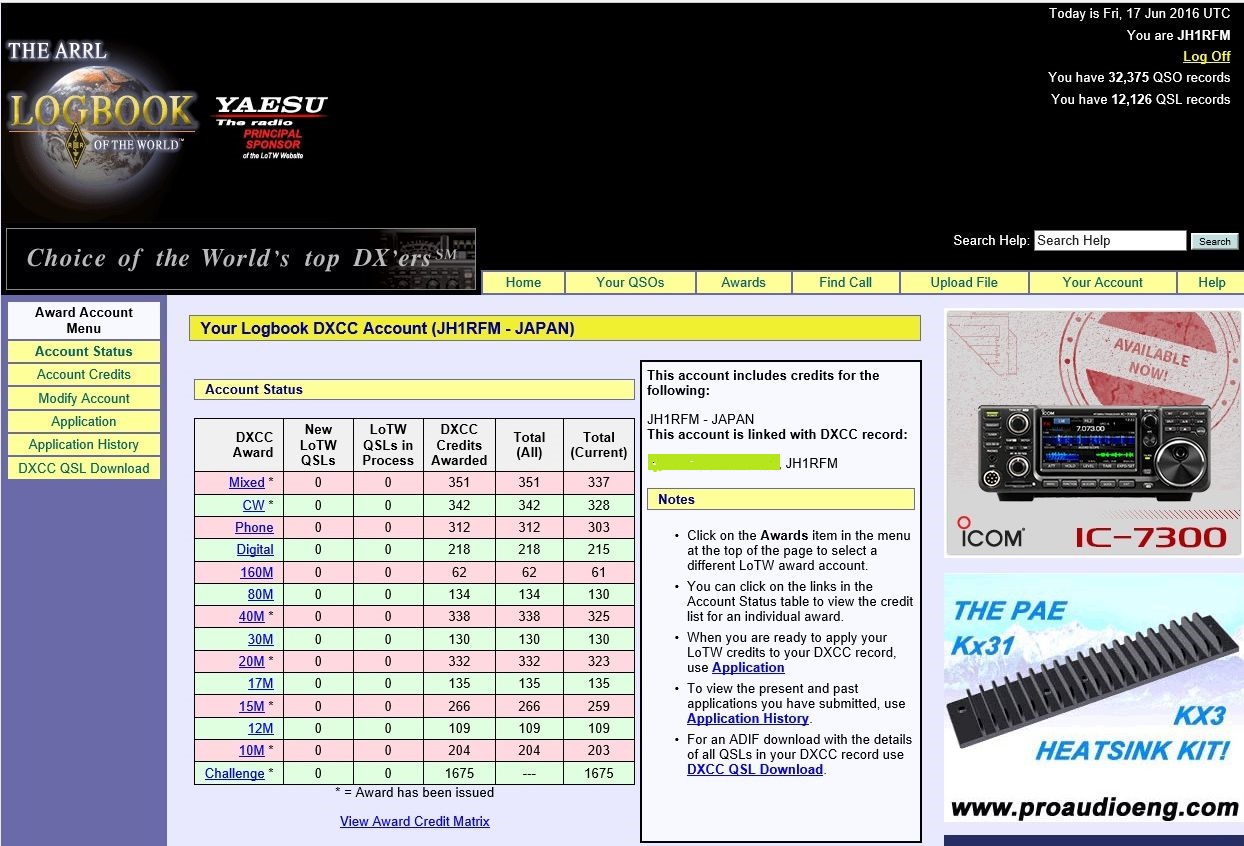Open the Mixed award credit list
This screenshot has width=1244, height=846.
(x=247, y=483)
